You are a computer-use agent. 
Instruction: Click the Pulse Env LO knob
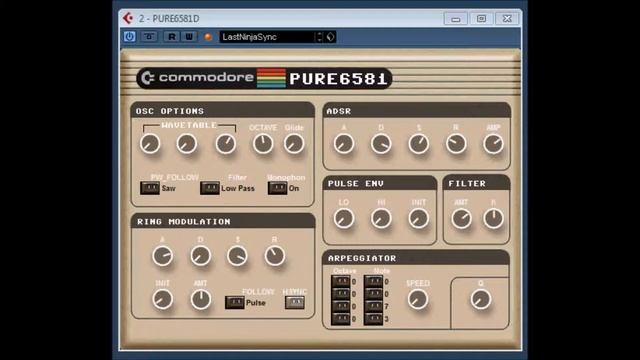coord(344,218)
